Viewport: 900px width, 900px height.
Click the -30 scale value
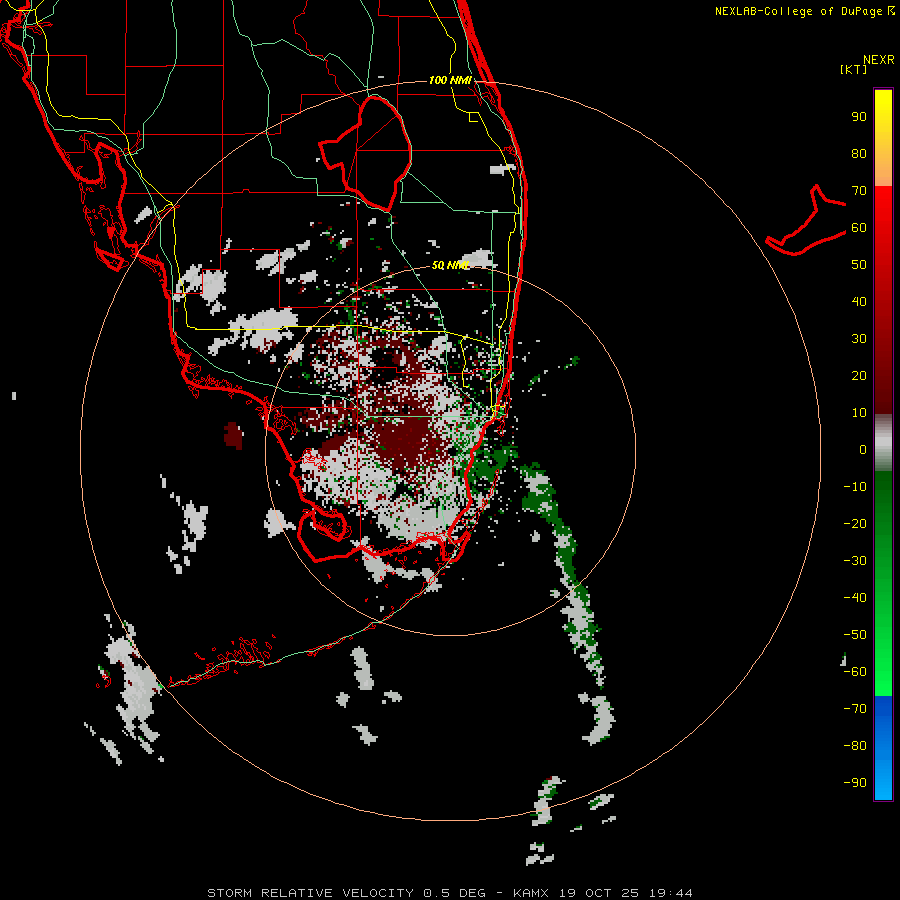click(855, 561)
